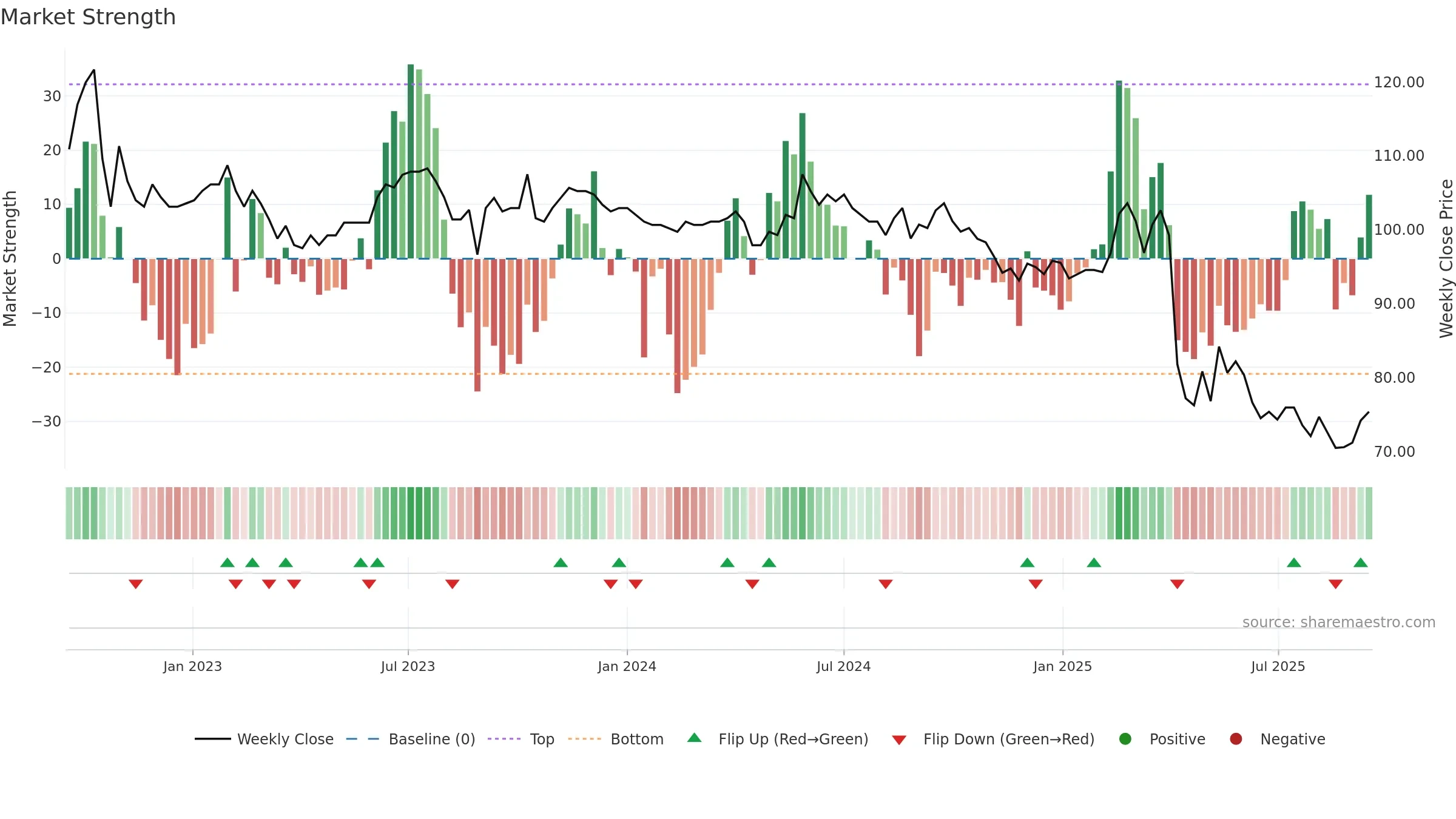Click the Weekly Close Price axis title
The height and width of the screenshot is (819, 1456).
tap(1446, 258)
